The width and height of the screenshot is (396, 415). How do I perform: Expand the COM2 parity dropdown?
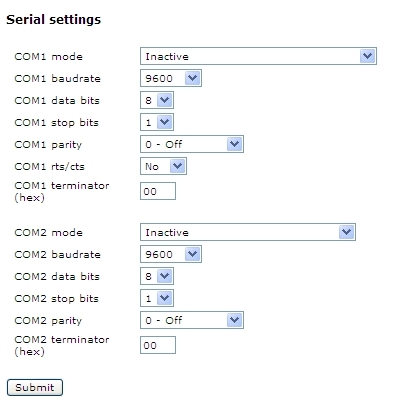[192, 320]
